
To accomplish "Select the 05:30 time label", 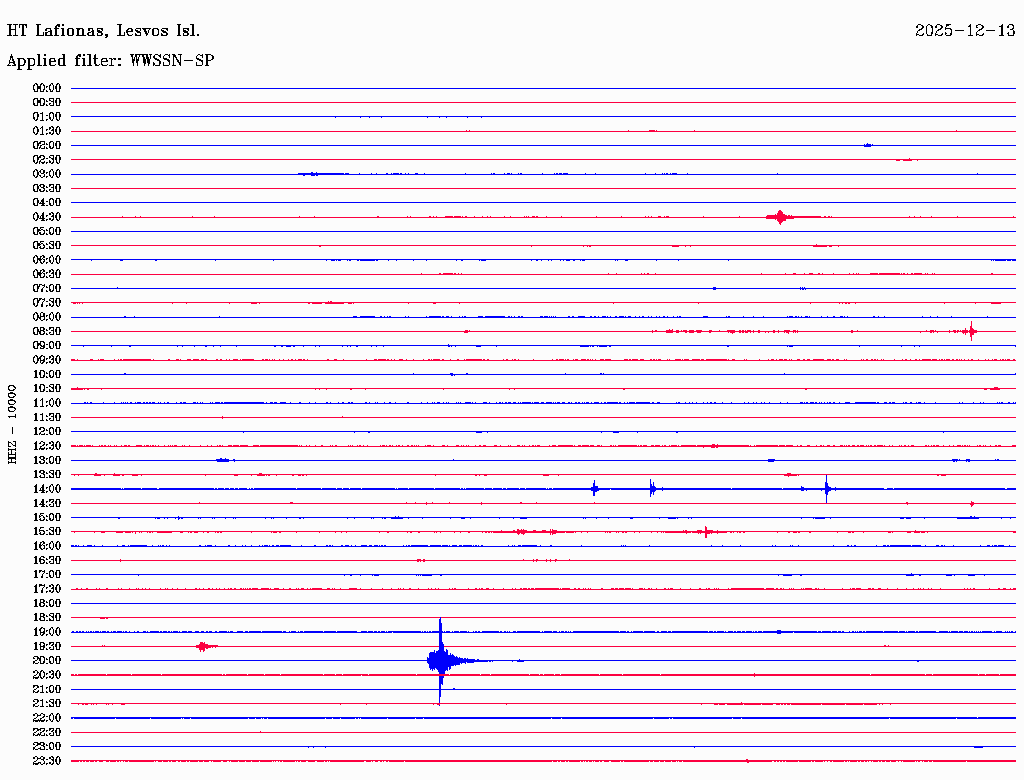I will [x=47, y=246].
